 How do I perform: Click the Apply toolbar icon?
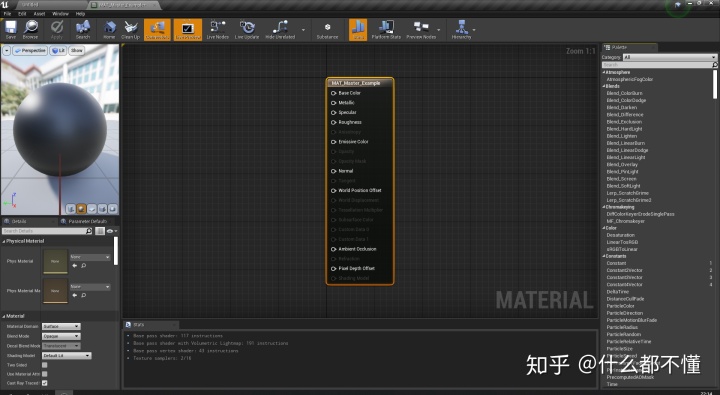pos(56,30)
